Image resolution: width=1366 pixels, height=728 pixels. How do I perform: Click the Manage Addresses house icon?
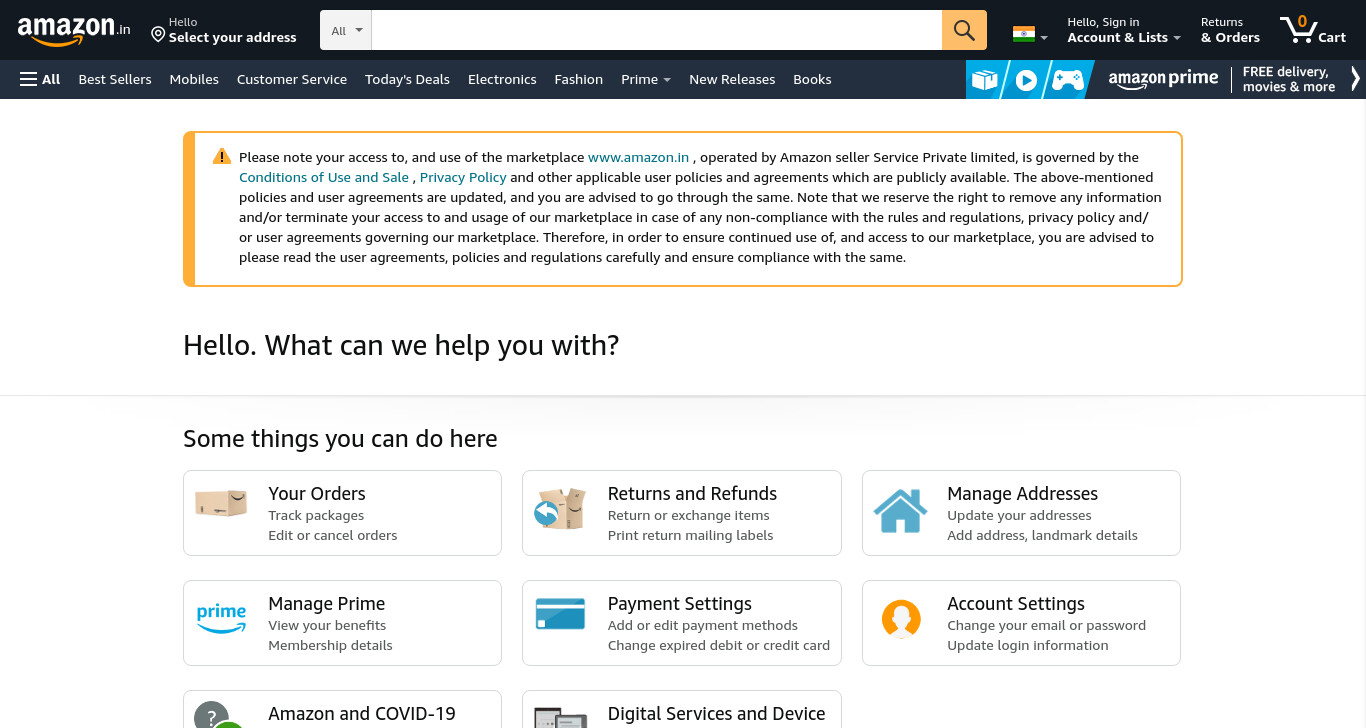tap(900, 510)
